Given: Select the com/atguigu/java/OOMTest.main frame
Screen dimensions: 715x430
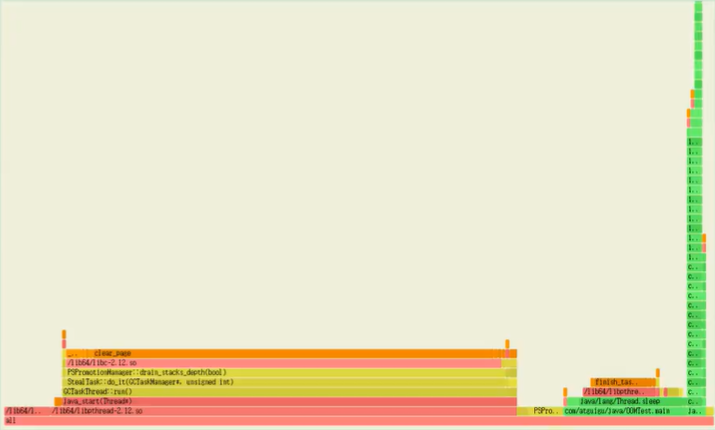Looking at the screenshot, I should click(620, 411).
